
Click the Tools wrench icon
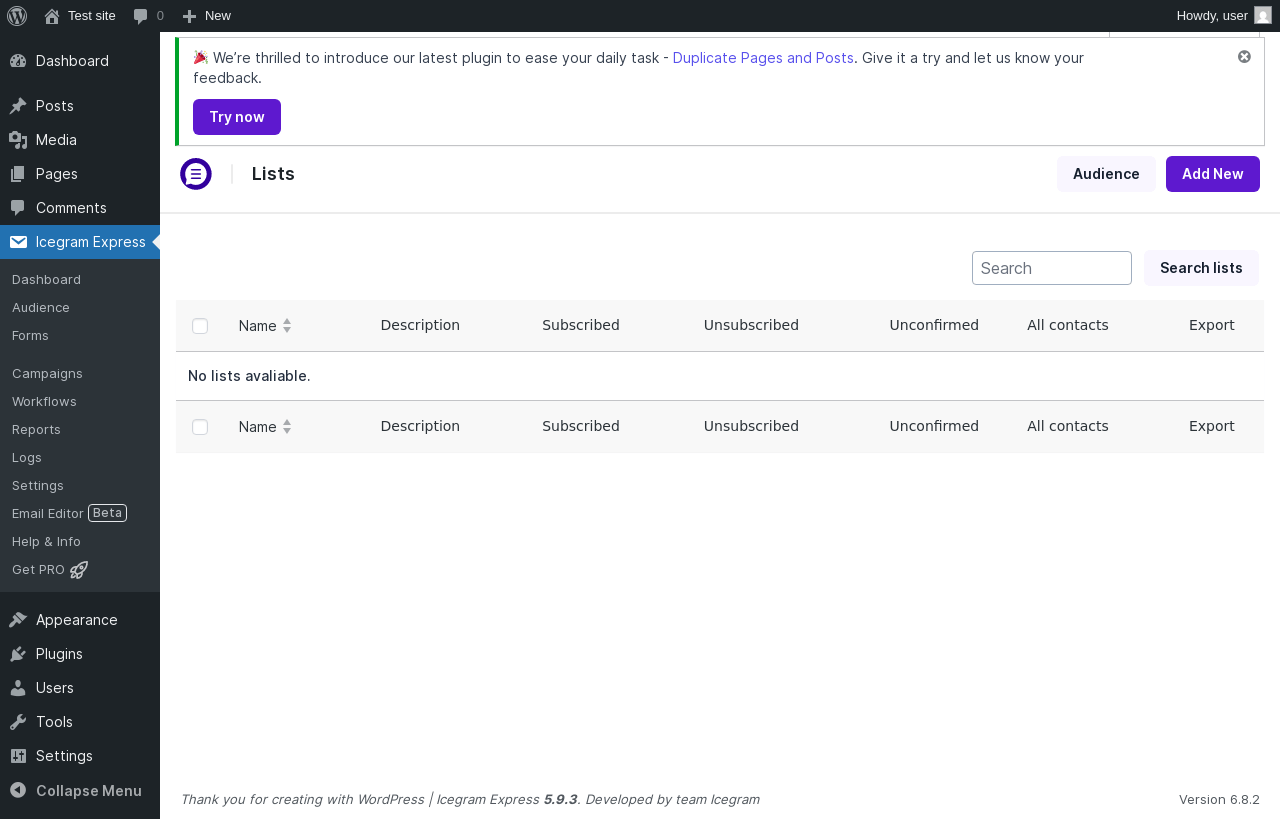point(18,722)
